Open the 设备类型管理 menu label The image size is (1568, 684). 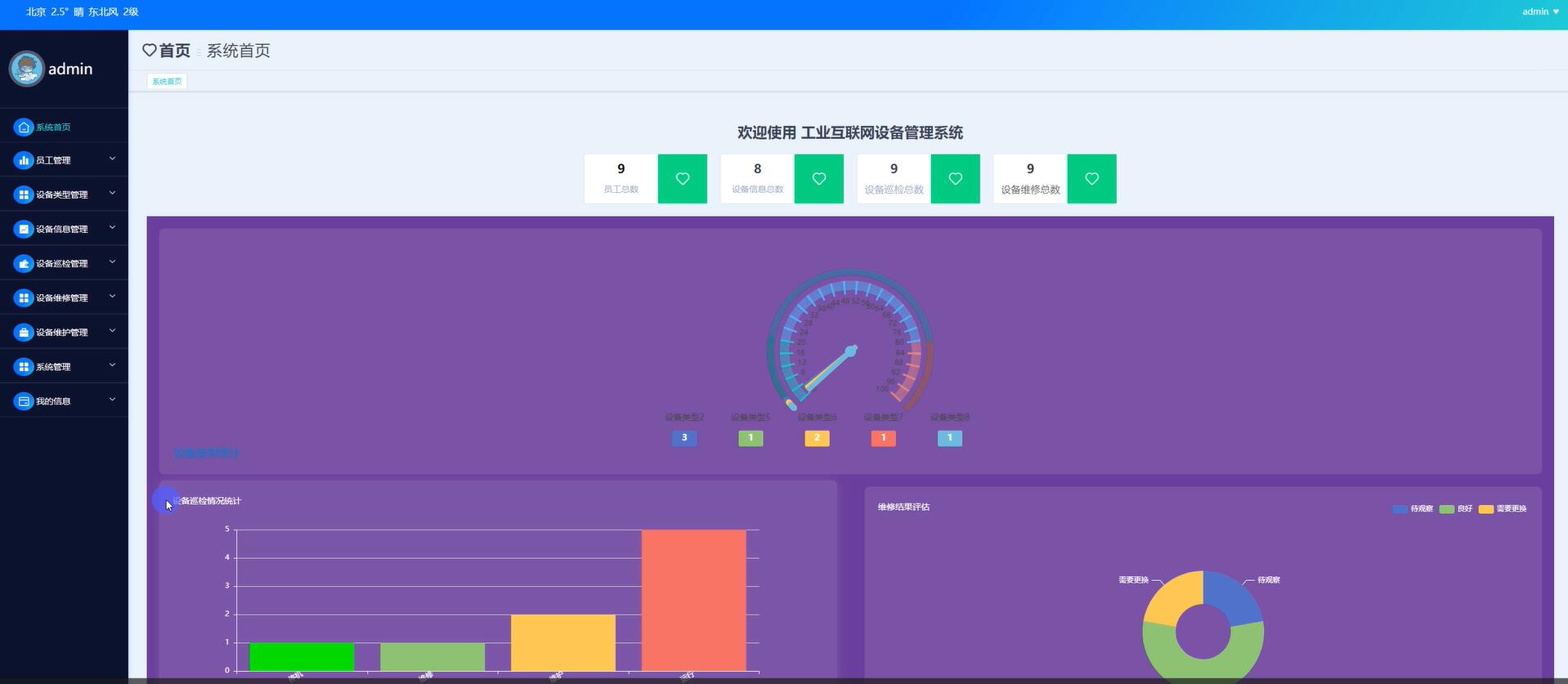(x=62, y=194)
